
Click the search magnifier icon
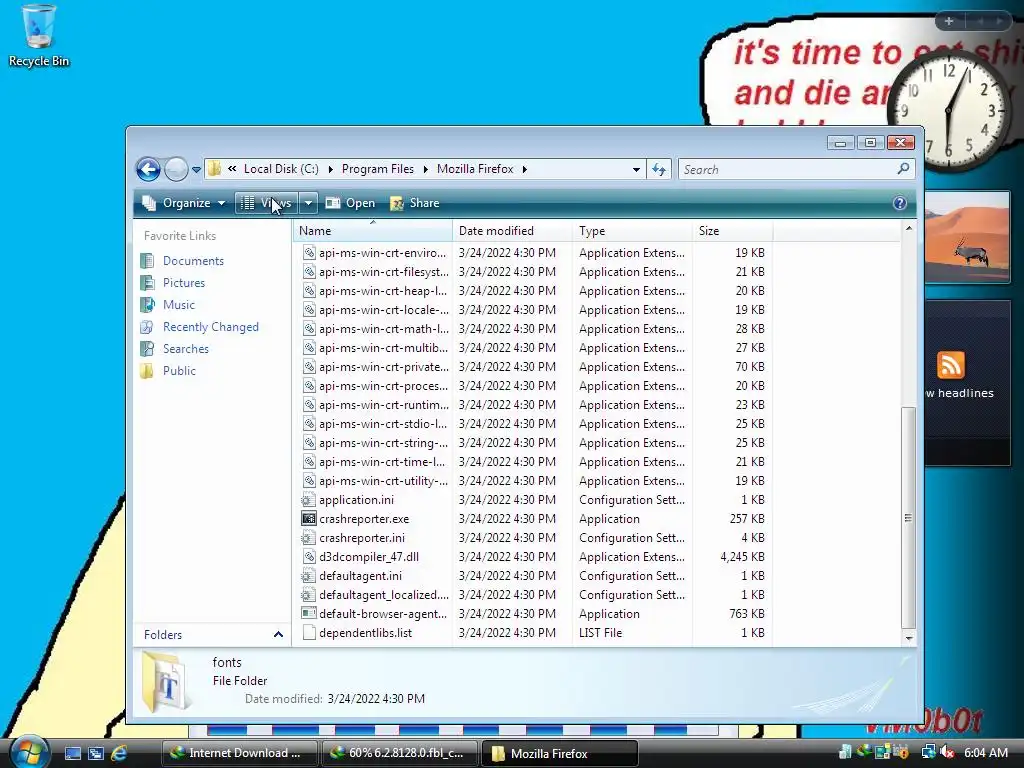(x=903, y=169)
